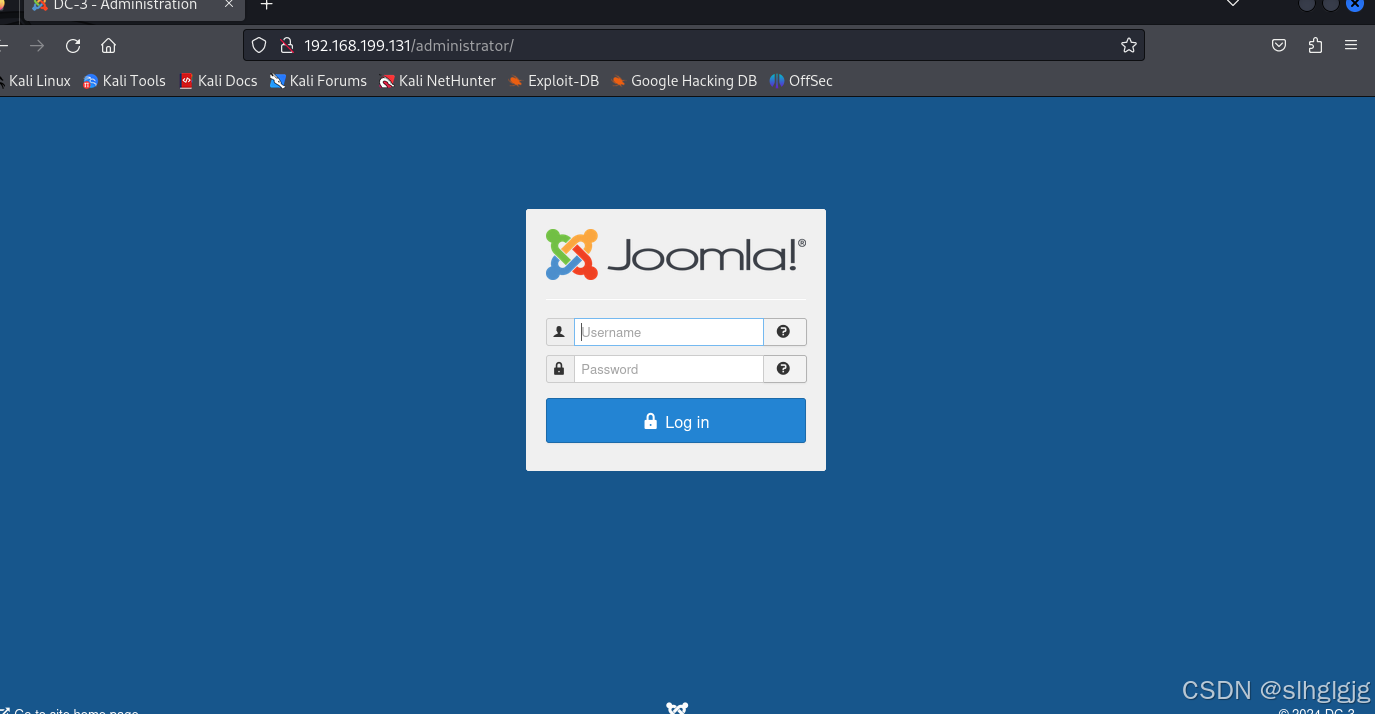Open the Extensions puzzle icon
Screen dimensions: 1375x714
coord(1315,45)
